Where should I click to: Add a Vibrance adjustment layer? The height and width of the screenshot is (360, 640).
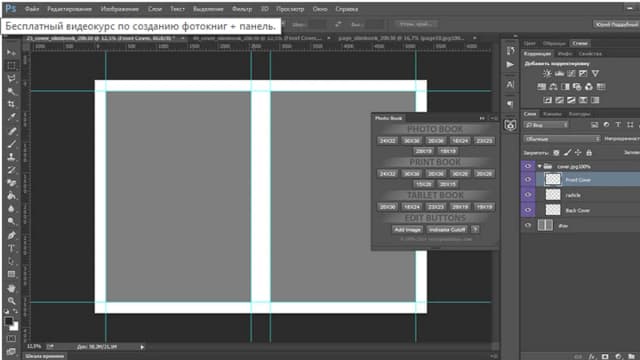(x=595, y=73)
